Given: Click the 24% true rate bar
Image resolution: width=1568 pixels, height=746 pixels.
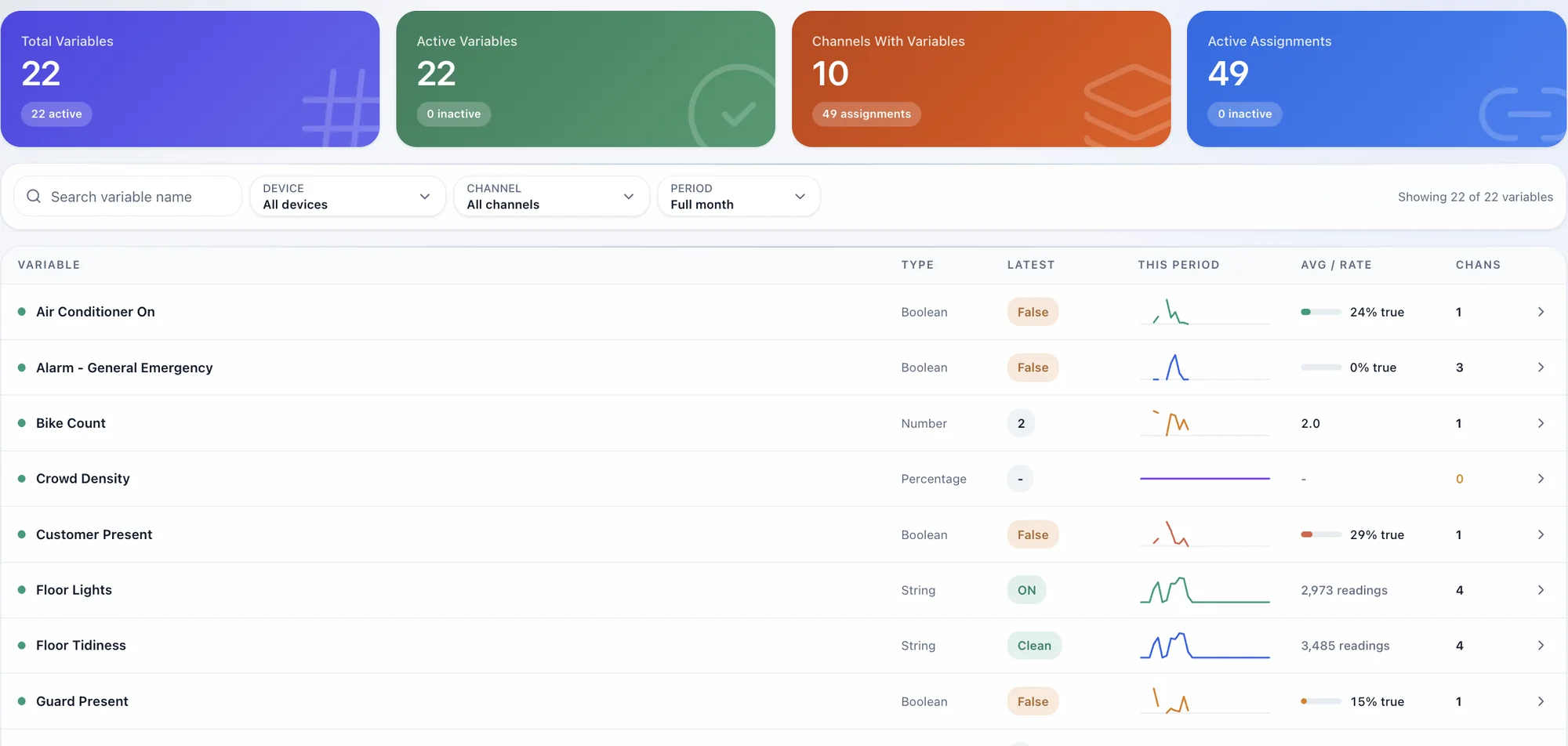Looking at the screenshot, I should point(1321,312).
